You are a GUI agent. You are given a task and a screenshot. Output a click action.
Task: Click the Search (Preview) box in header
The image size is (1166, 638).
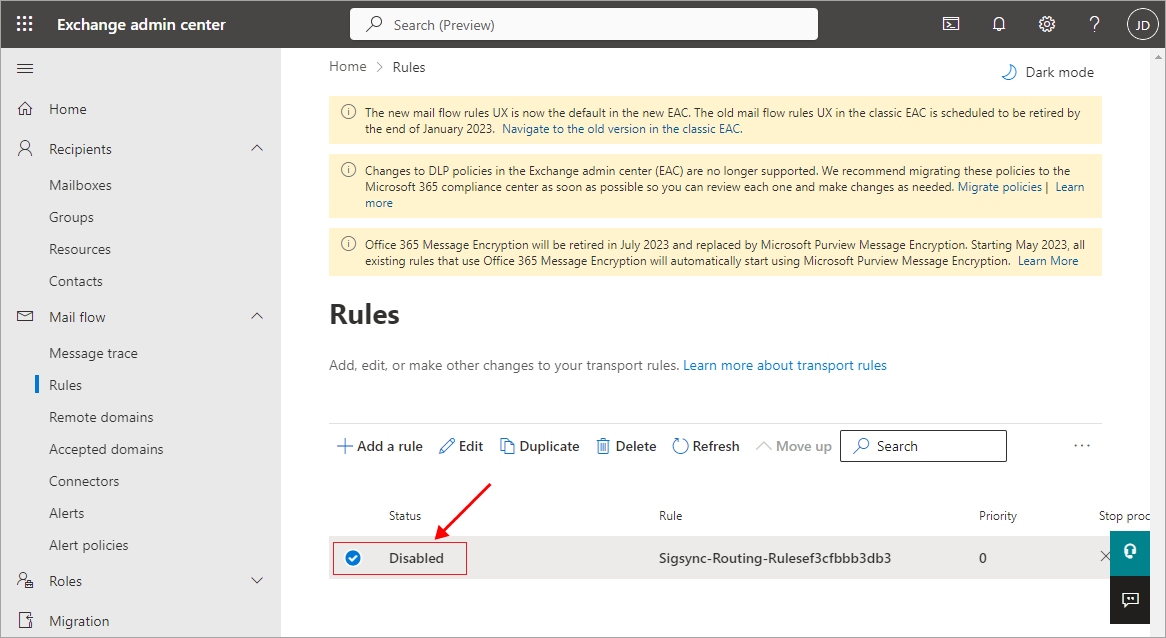click(584, 25)
